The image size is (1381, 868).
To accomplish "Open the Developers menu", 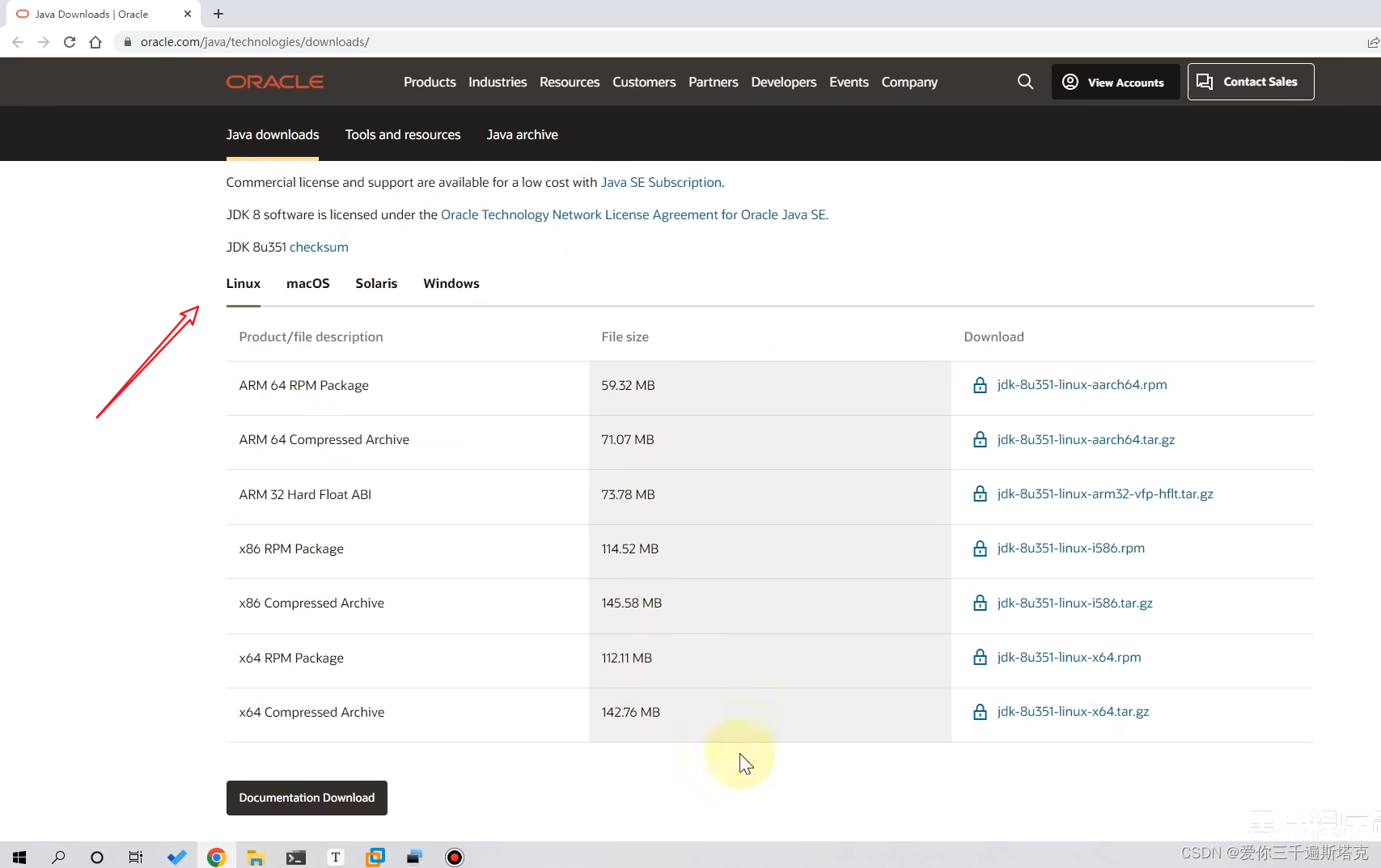I will tap(784, 82).
